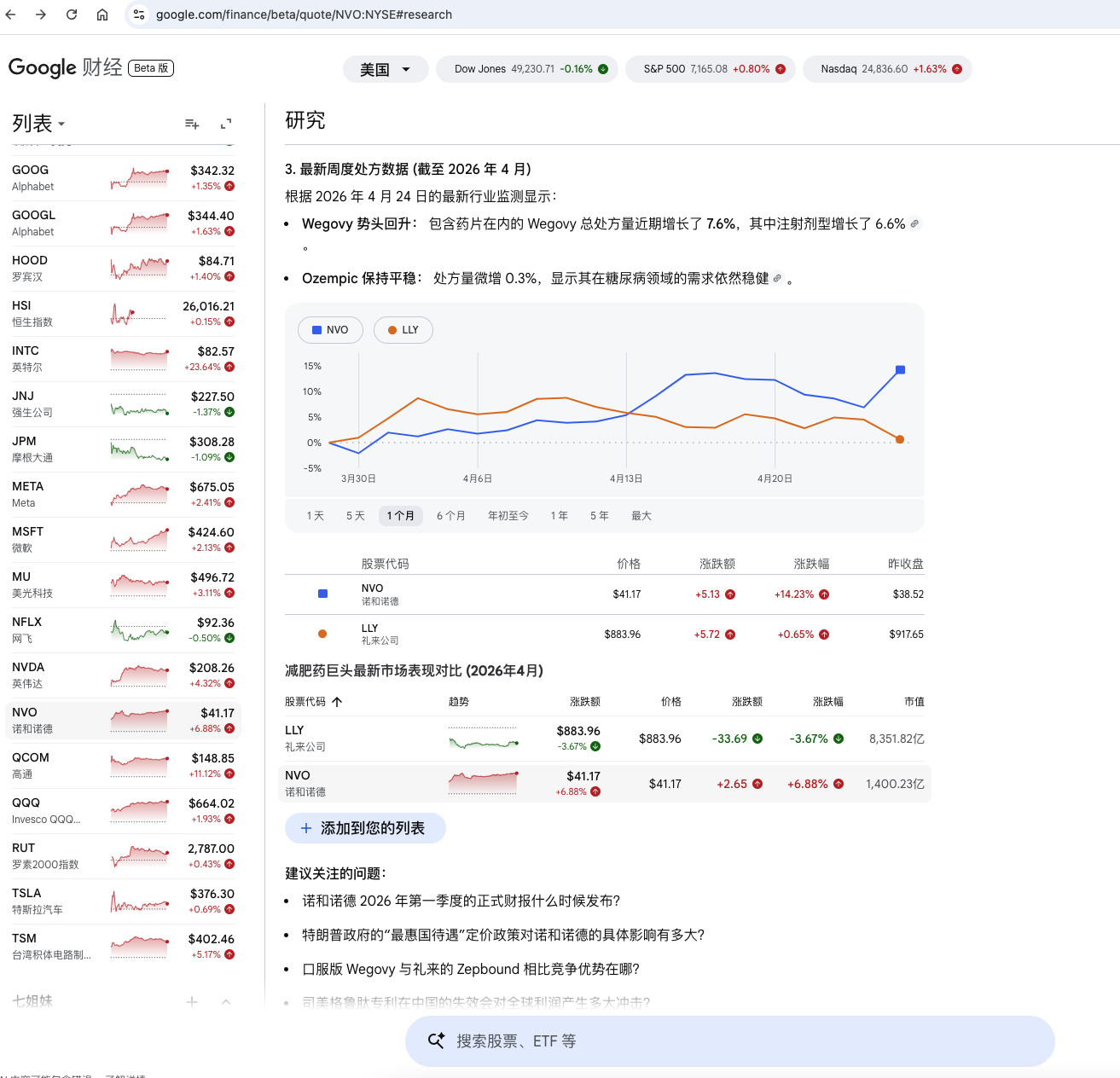Click the 搜索股票、ETF 等 search field

[730, 1040]
